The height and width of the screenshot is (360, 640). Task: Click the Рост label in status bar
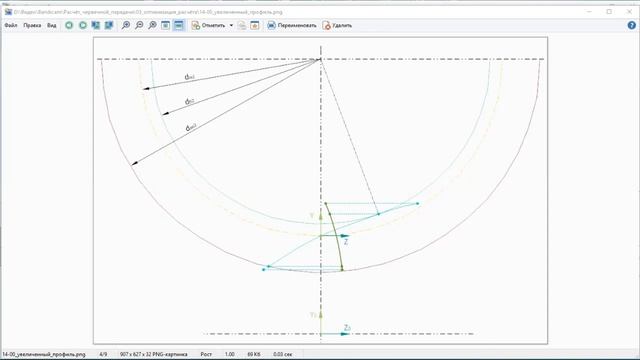coord(206,354)
